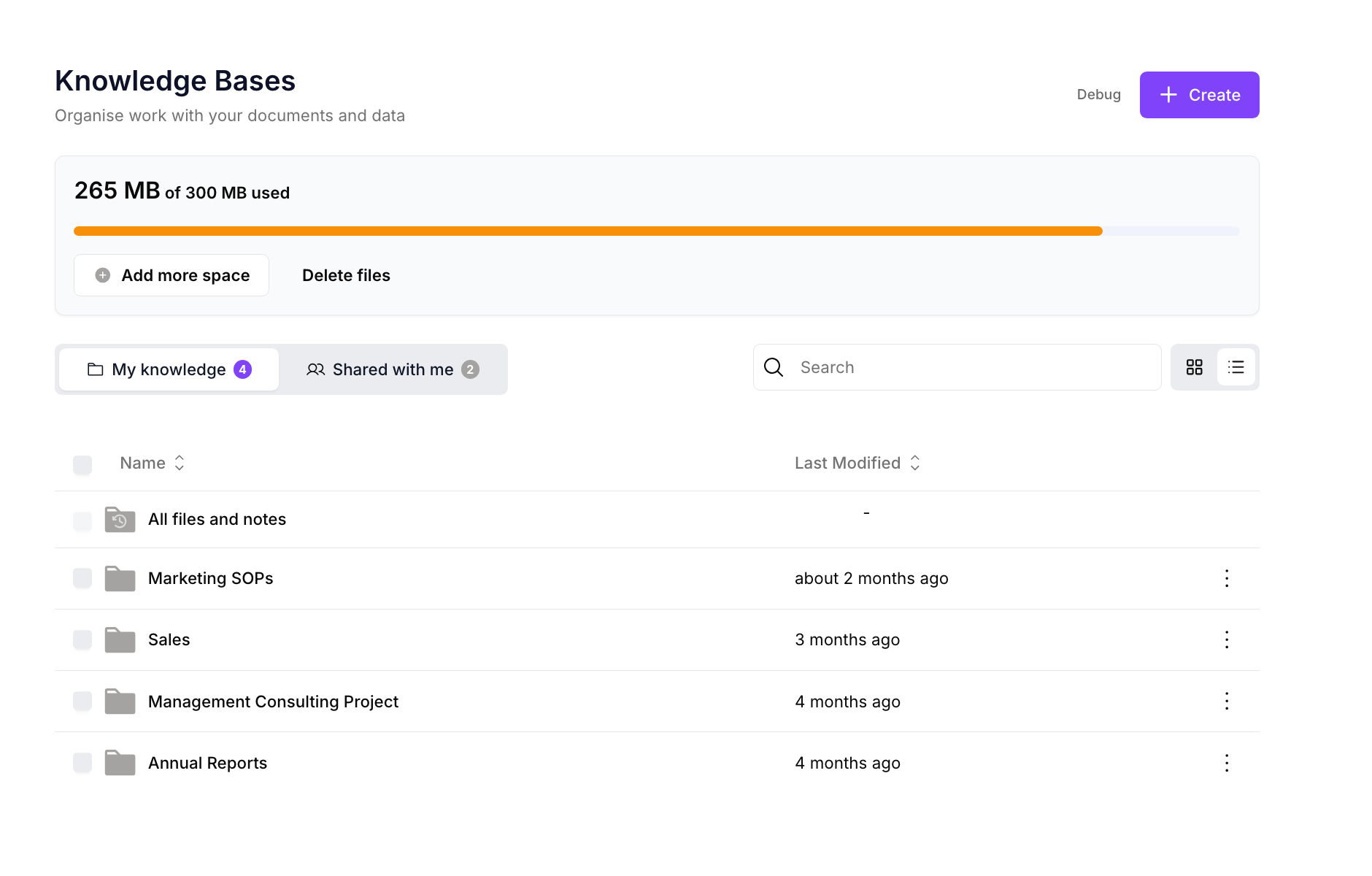Switch to grid view layout
1372x876 pixels.
pos(1194,367)
